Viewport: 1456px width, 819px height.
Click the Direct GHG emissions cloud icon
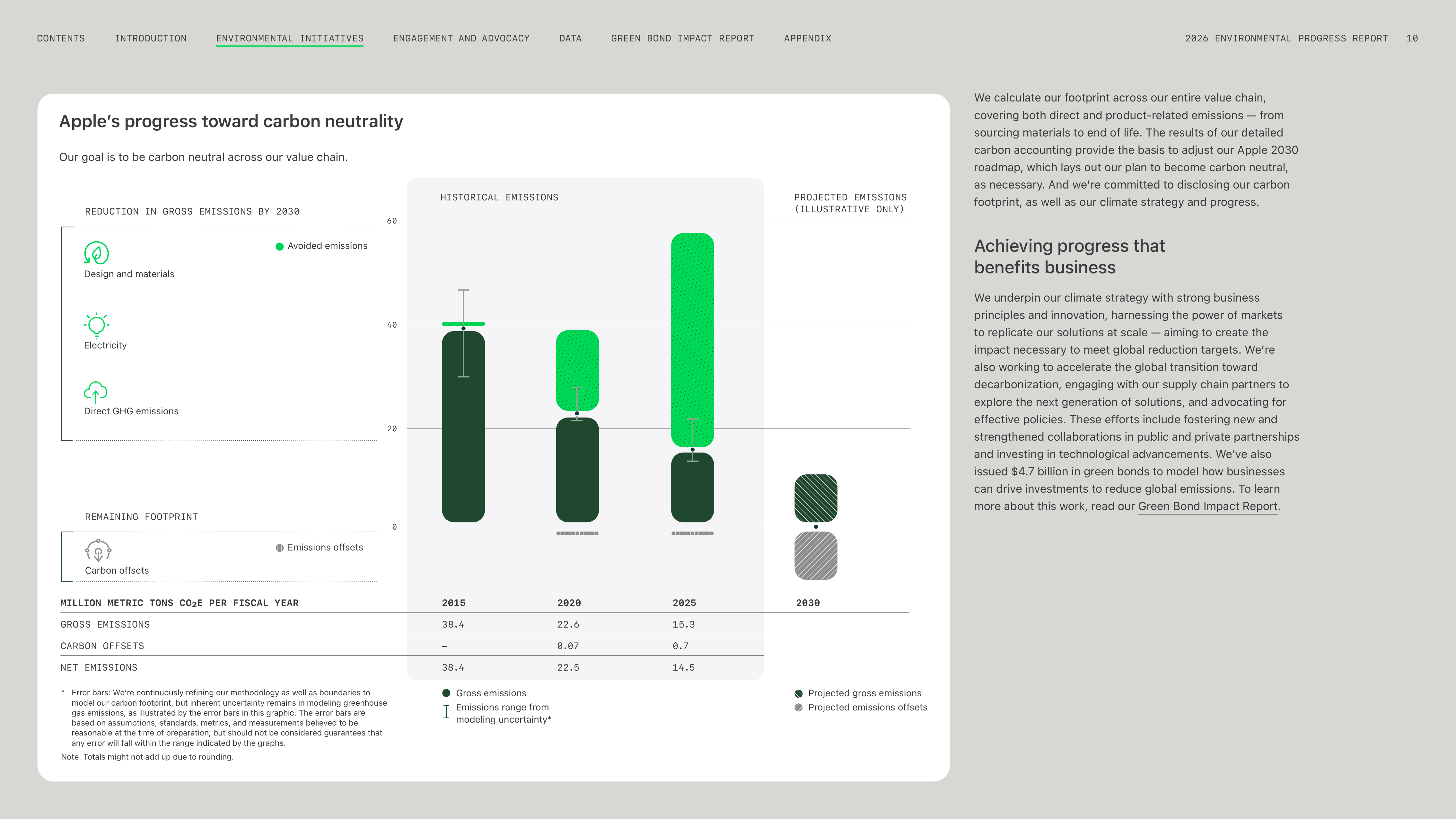95,392
